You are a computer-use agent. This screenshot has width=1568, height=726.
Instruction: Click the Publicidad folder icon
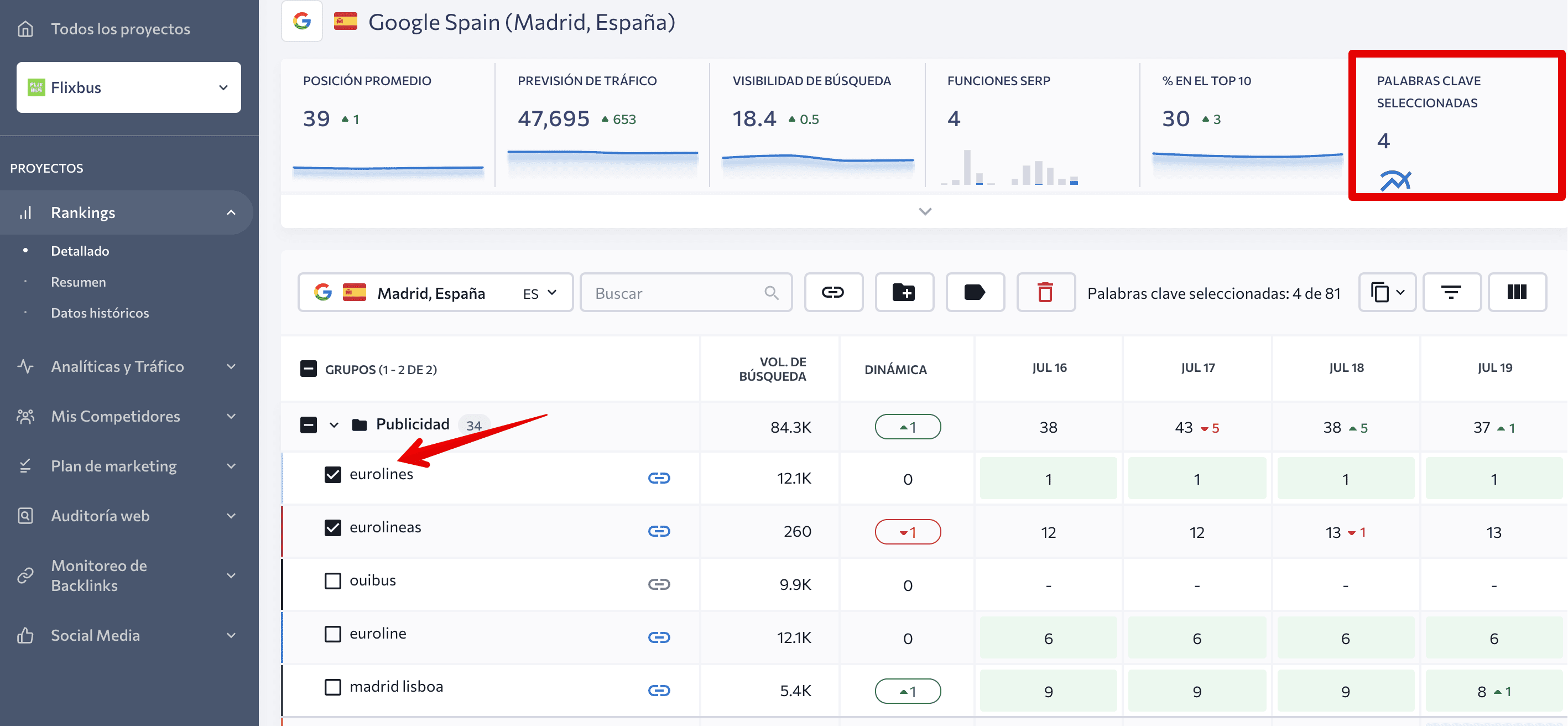click(x=359, y=424)
